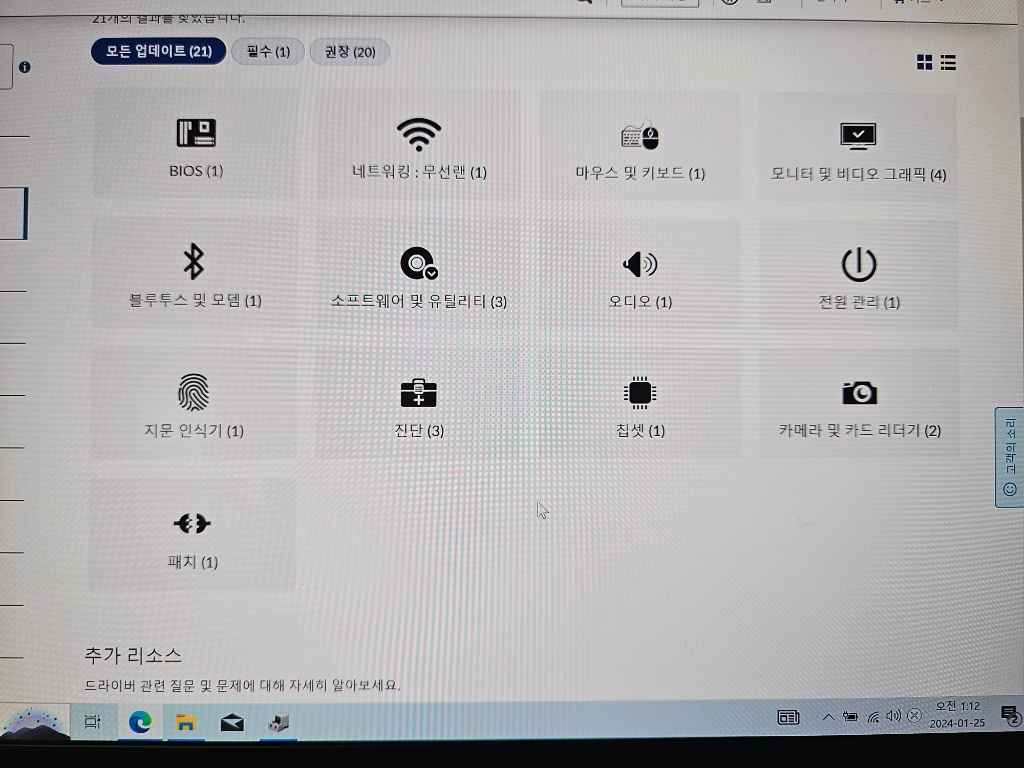Select the 칩셋 driver category
The height and width of the screenshot is (768, 1024).
(x=640, y=405)
